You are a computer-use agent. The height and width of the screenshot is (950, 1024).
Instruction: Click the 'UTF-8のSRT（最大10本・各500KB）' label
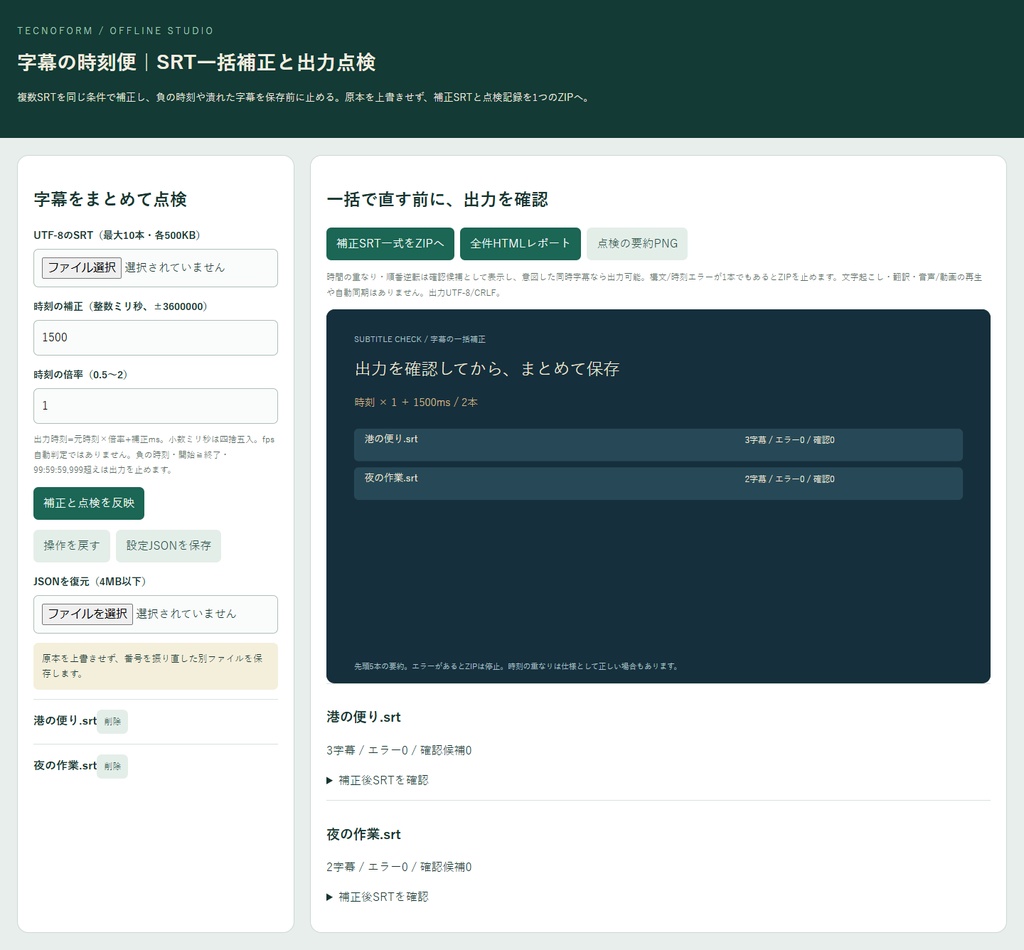pos(117,236)
